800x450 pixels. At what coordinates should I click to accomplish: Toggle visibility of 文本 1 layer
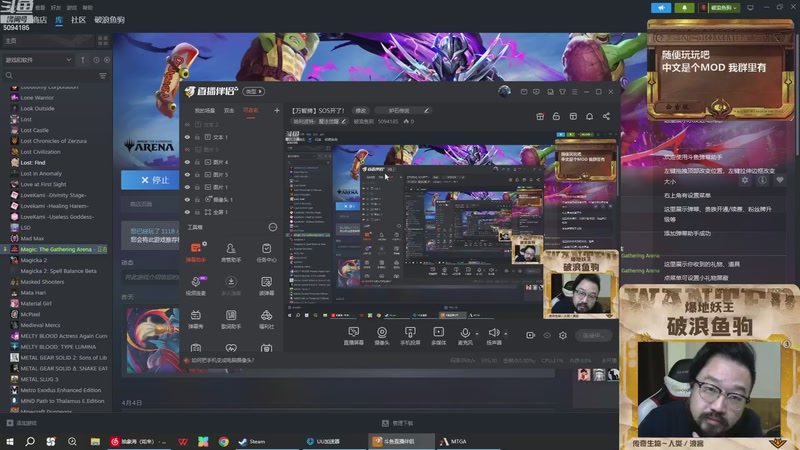coord(187,137)
